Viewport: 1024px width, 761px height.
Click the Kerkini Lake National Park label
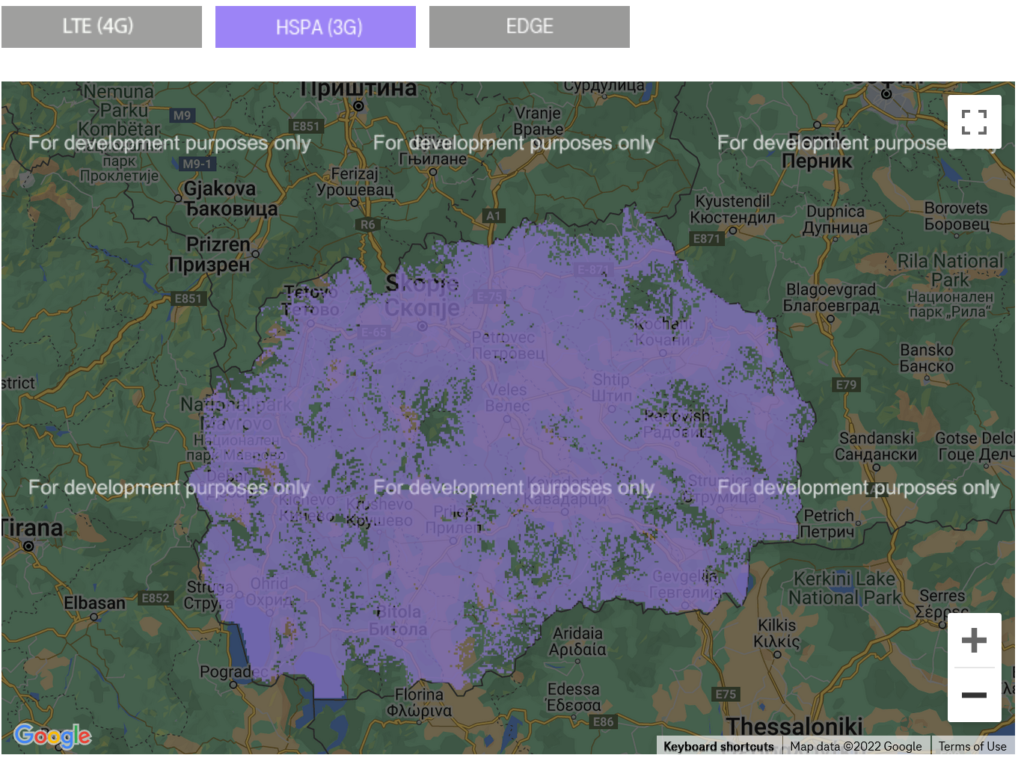coord(845,588)
